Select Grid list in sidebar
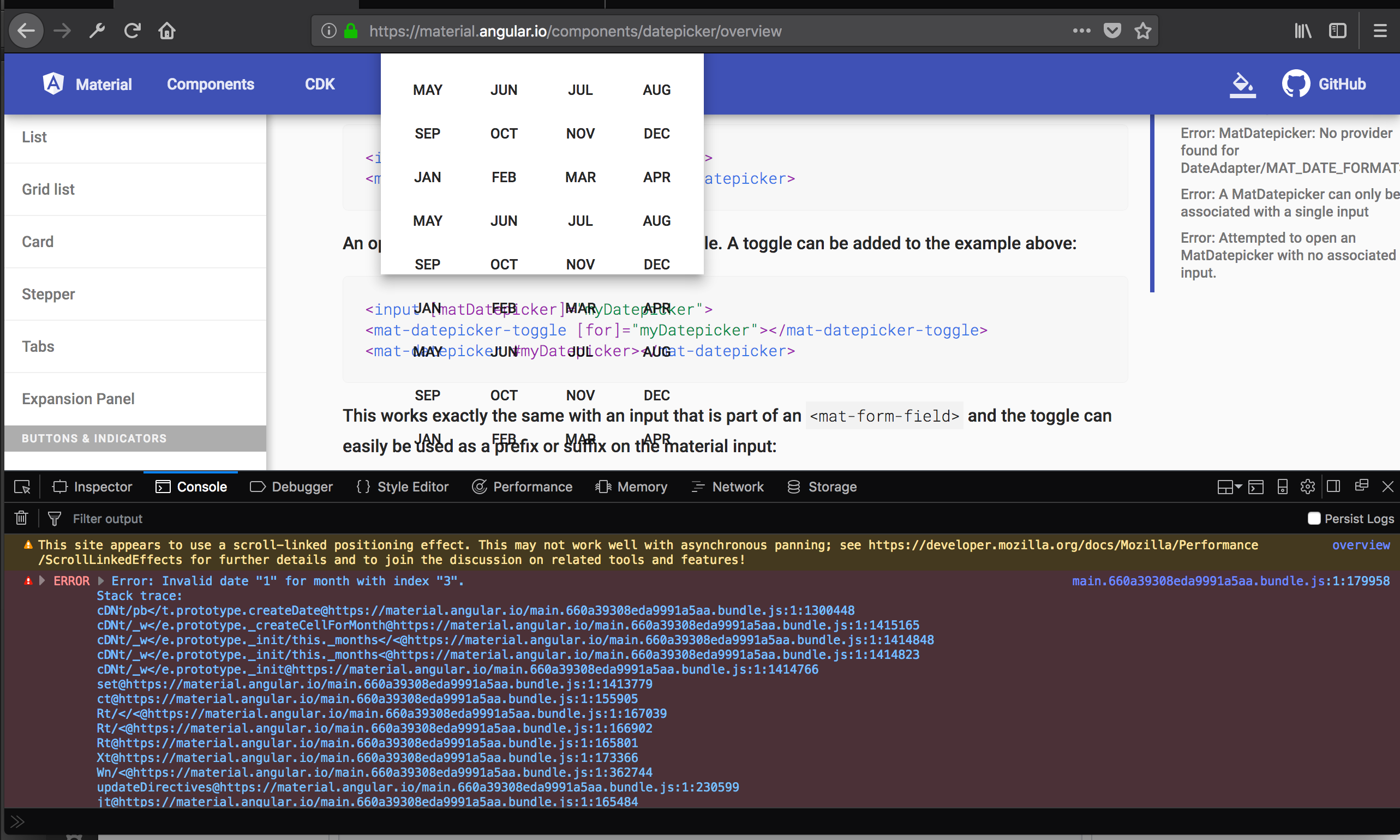The width and height of the screenshot is (1400, 840). tap(135, 190)
